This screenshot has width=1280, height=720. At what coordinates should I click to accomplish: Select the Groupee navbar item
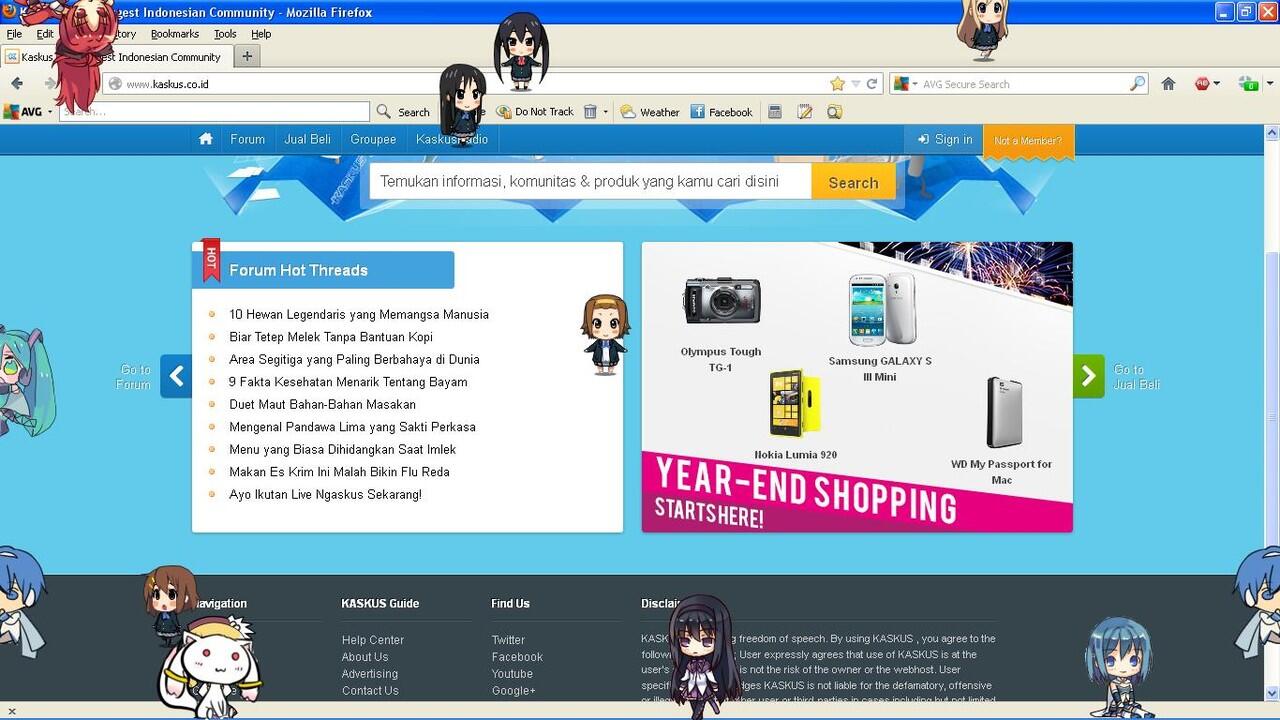tap(373, 139)
